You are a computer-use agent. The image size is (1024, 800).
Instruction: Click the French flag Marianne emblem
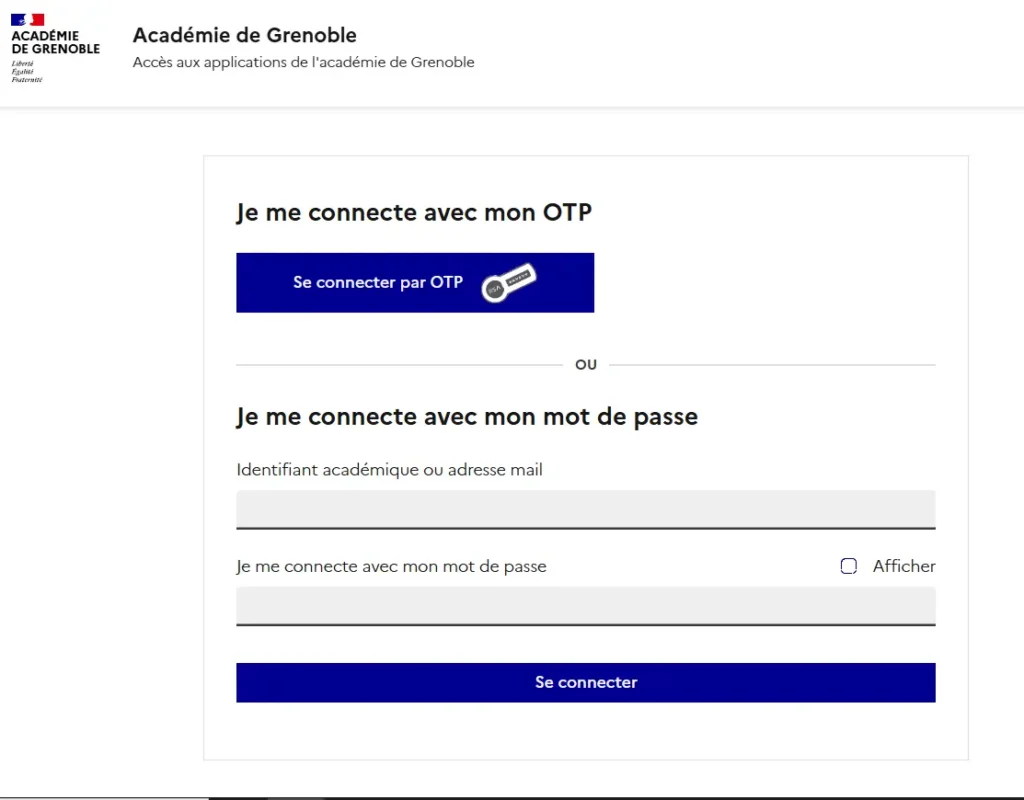27,20
